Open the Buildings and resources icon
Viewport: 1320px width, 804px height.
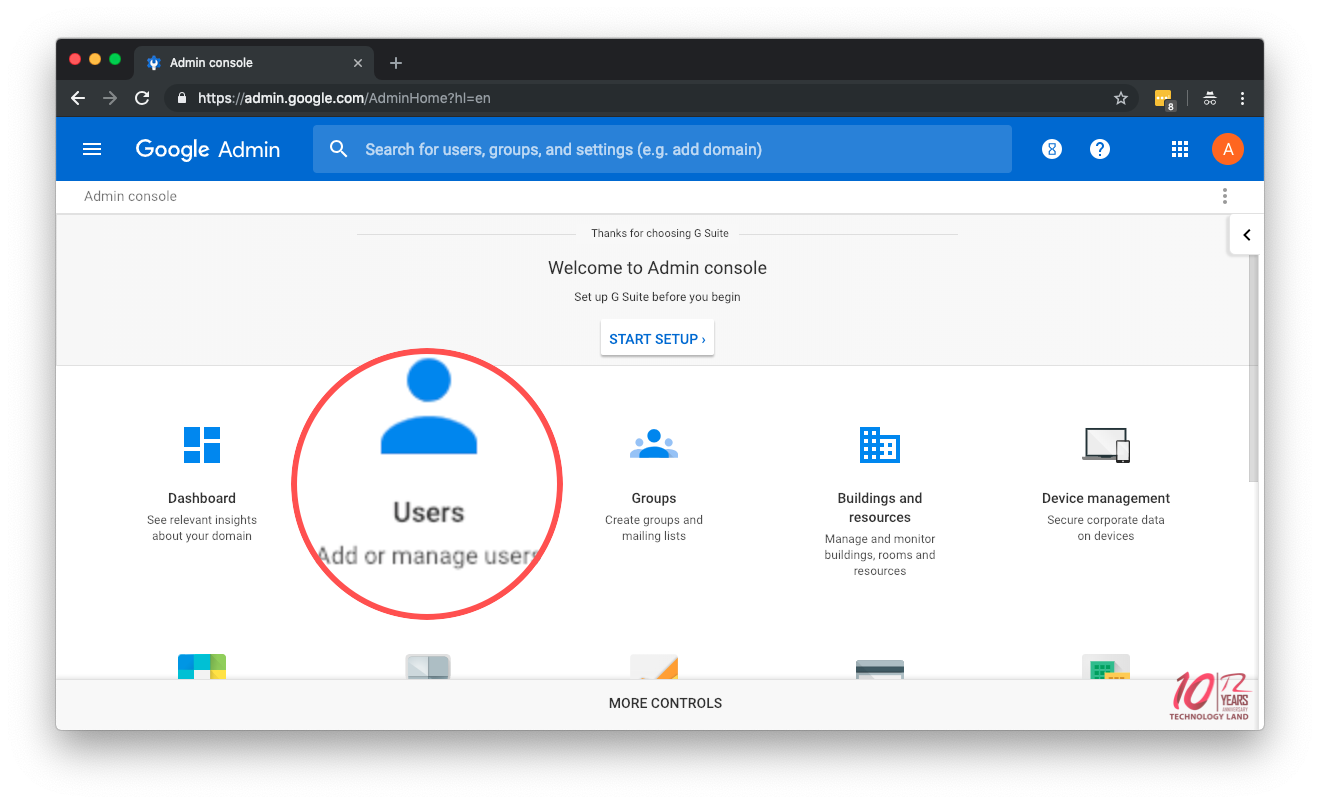point(880,444)
